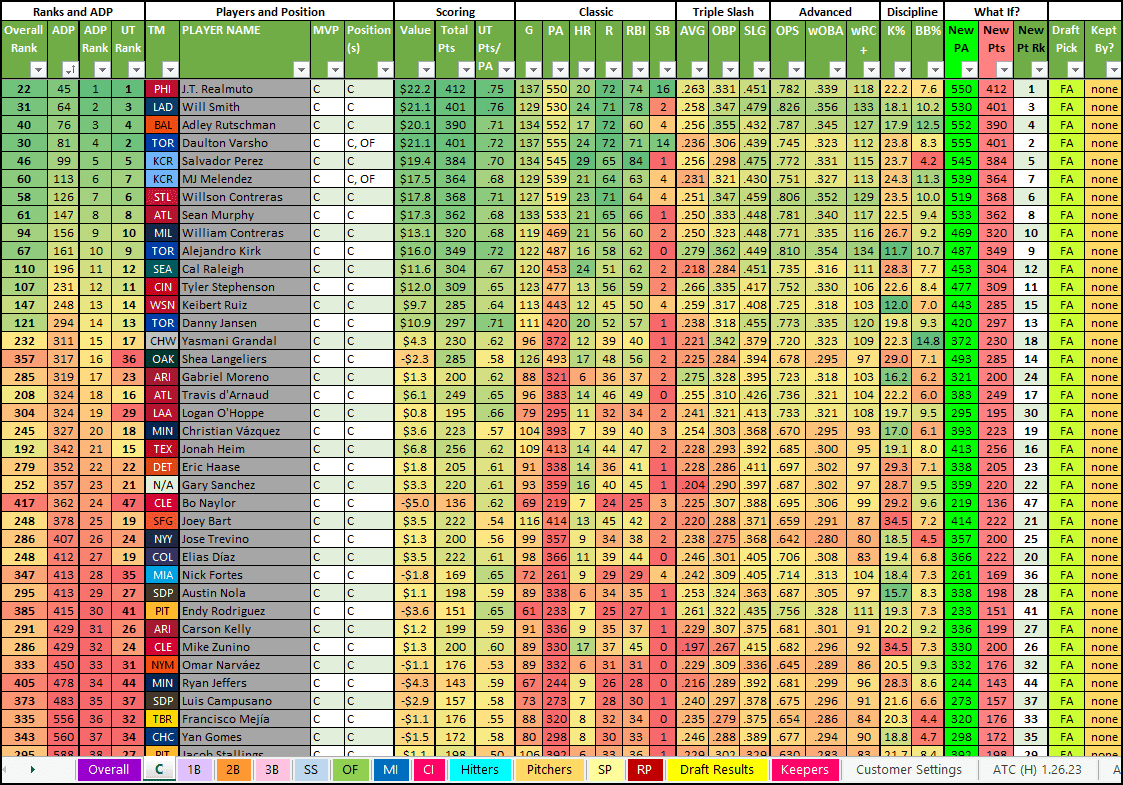Switch to the OF sheet tab
Image resolution: width=1123 pixels, height=785 pixels.
[350, 770]
